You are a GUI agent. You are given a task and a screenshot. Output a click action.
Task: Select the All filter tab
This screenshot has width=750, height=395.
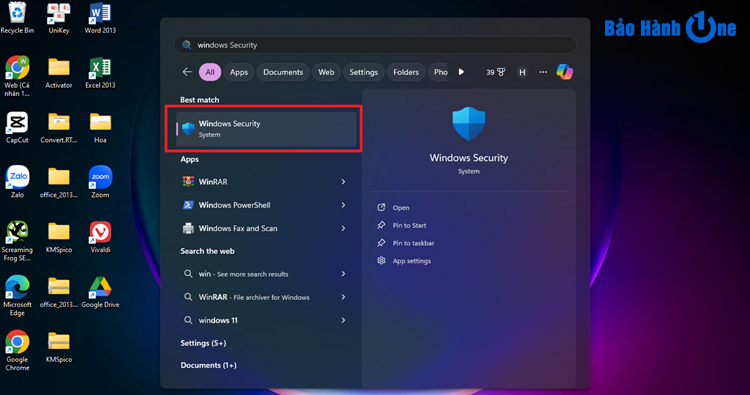[210, 72]
